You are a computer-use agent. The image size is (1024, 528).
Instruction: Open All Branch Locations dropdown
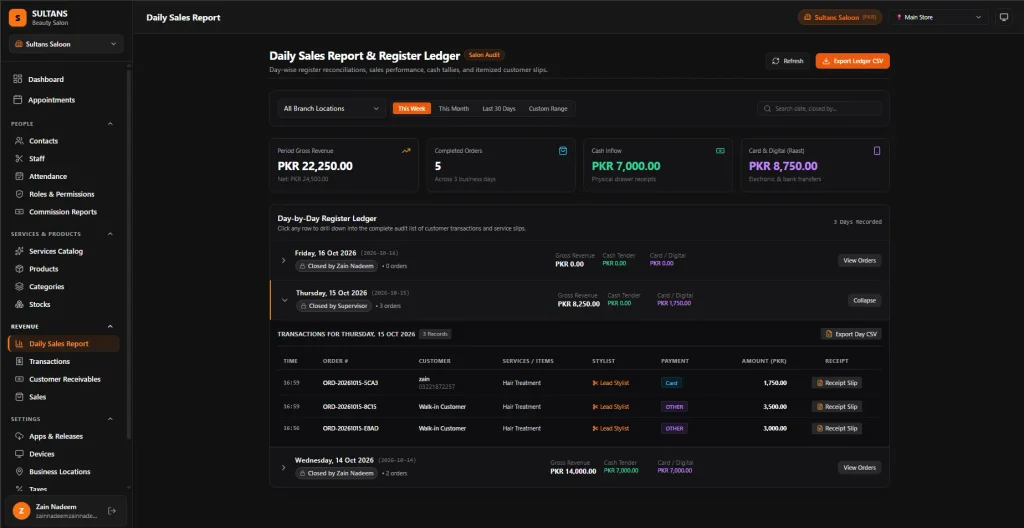click(332, 108)
